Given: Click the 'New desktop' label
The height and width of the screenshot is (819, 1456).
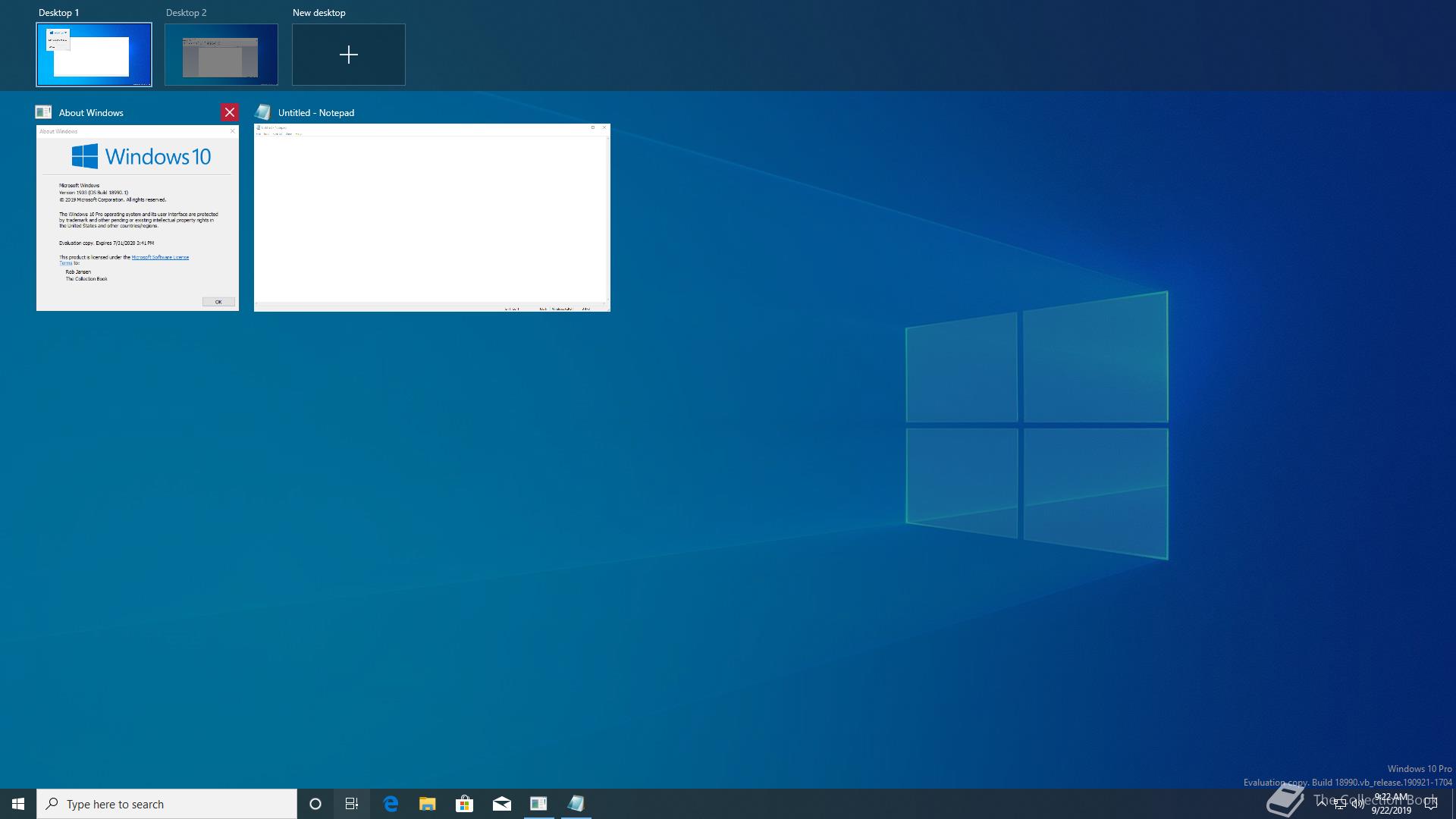Looking at the screenshot, I should (x=319, y=13).
